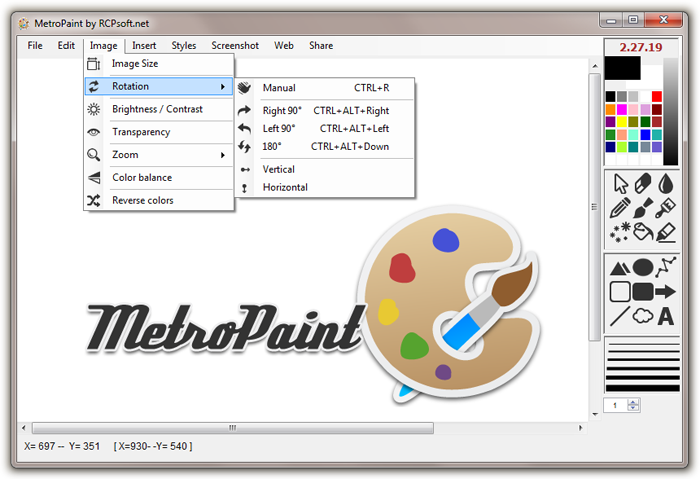Open the Screenshot menu

coord(235,46)
